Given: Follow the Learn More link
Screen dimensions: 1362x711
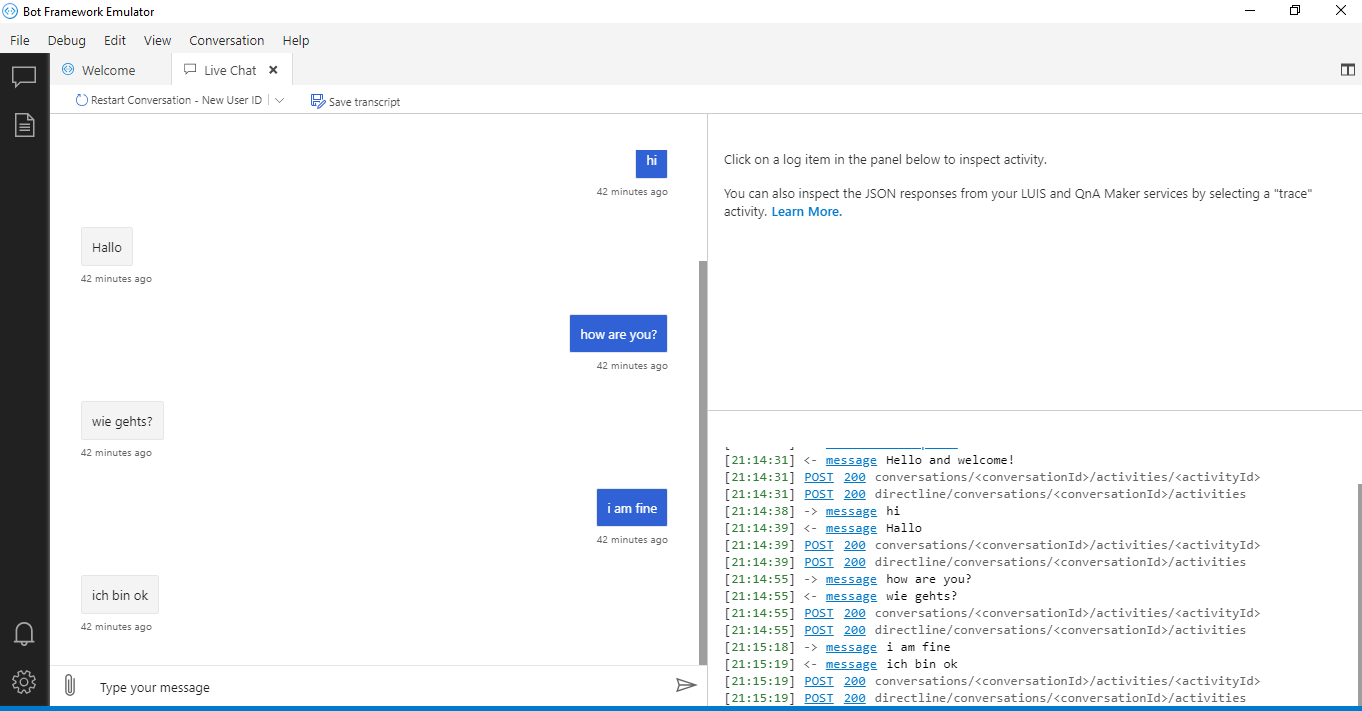Looking at the screenshot, I should tap(807, 212).
